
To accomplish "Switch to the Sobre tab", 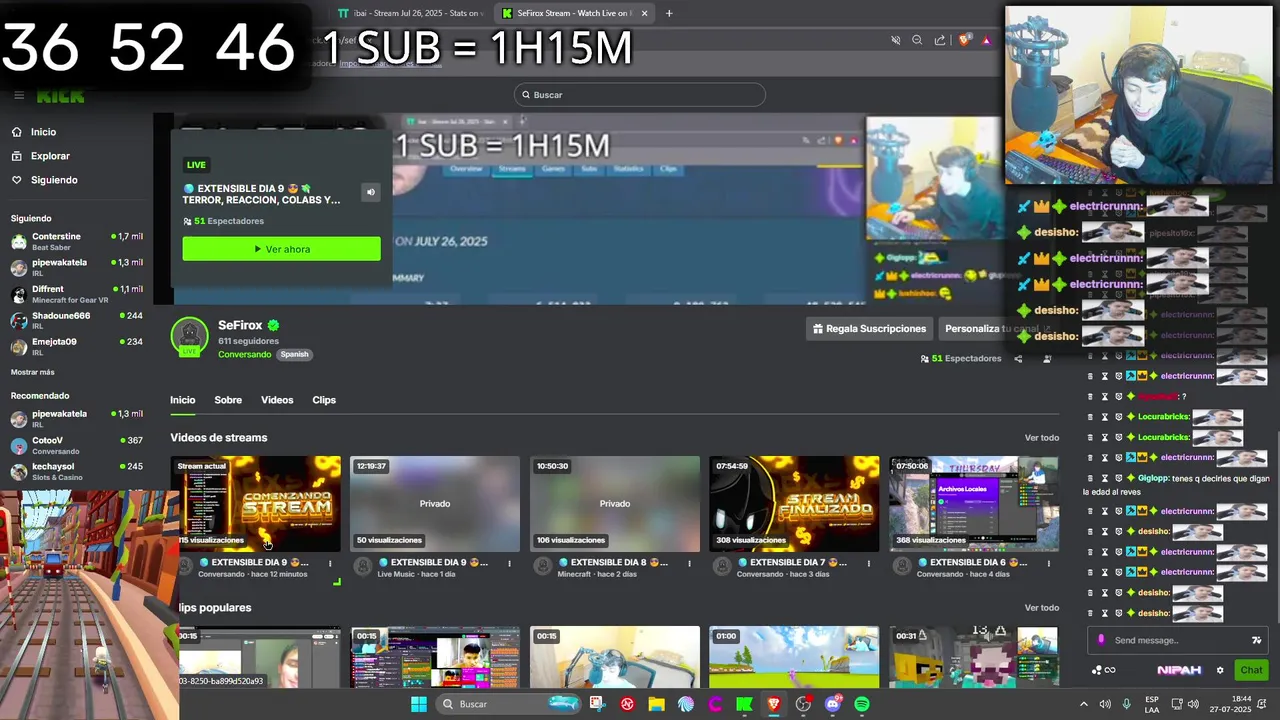I will point(228,400).
